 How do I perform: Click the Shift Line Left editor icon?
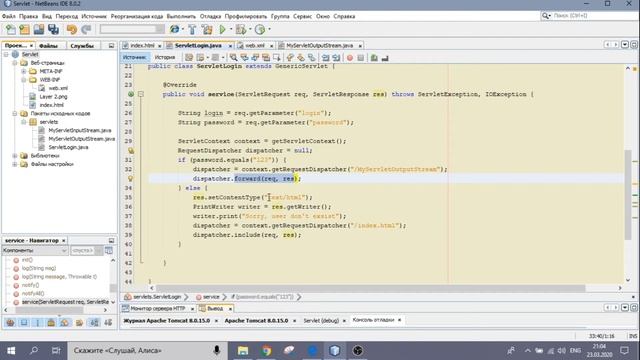coord(325,58)
